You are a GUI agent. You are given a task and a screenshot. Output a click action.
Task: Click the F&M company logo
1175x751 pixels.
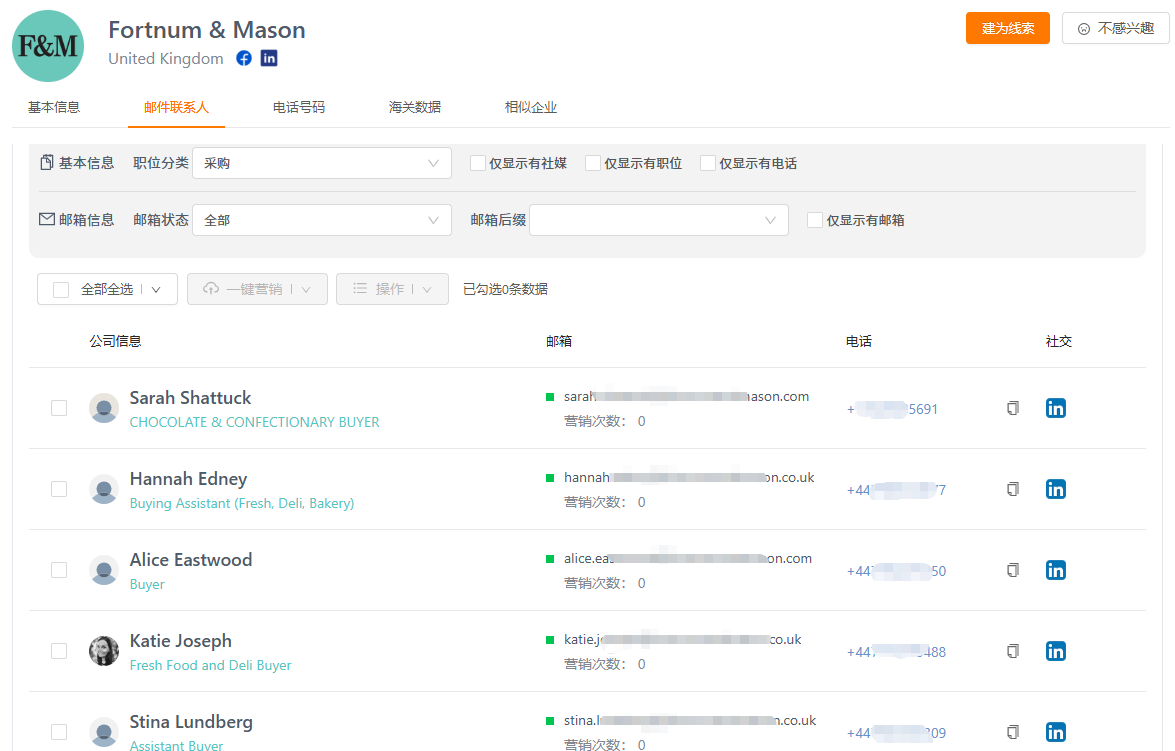click(48, 46)
